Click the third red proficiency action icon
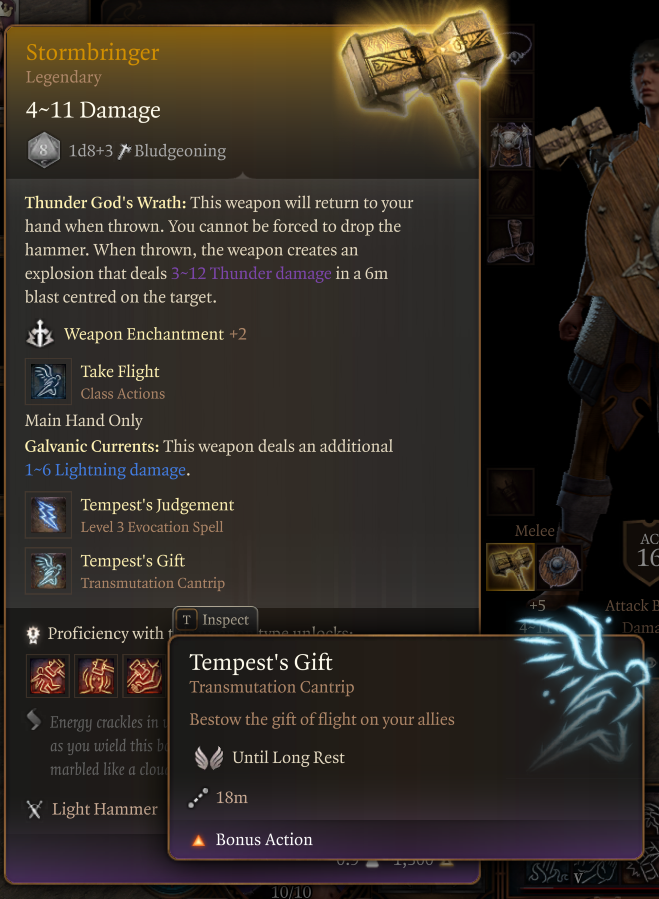659x899 pixels. [145, 676]
